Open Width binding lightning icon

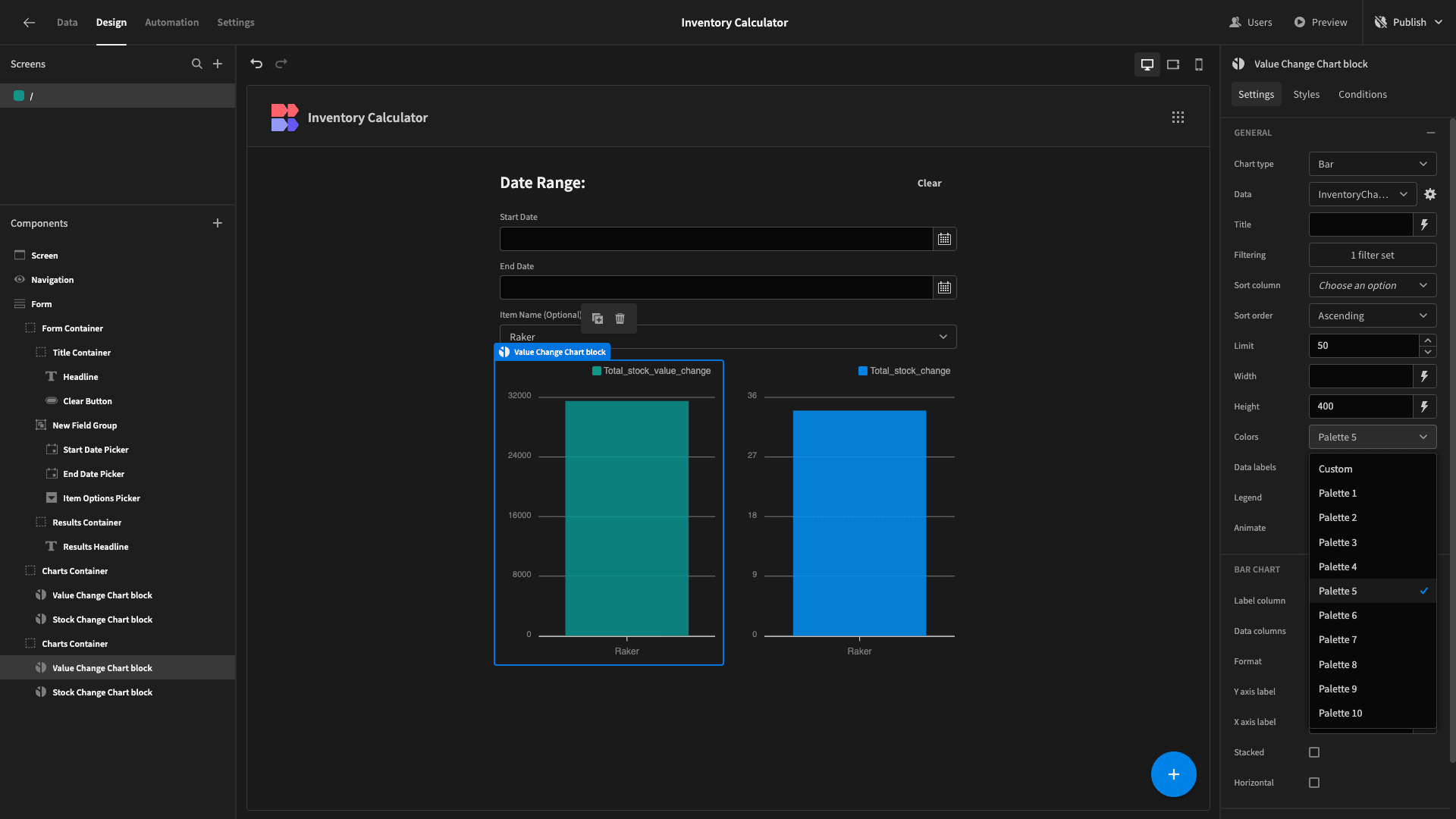(x=1425, y=376)
